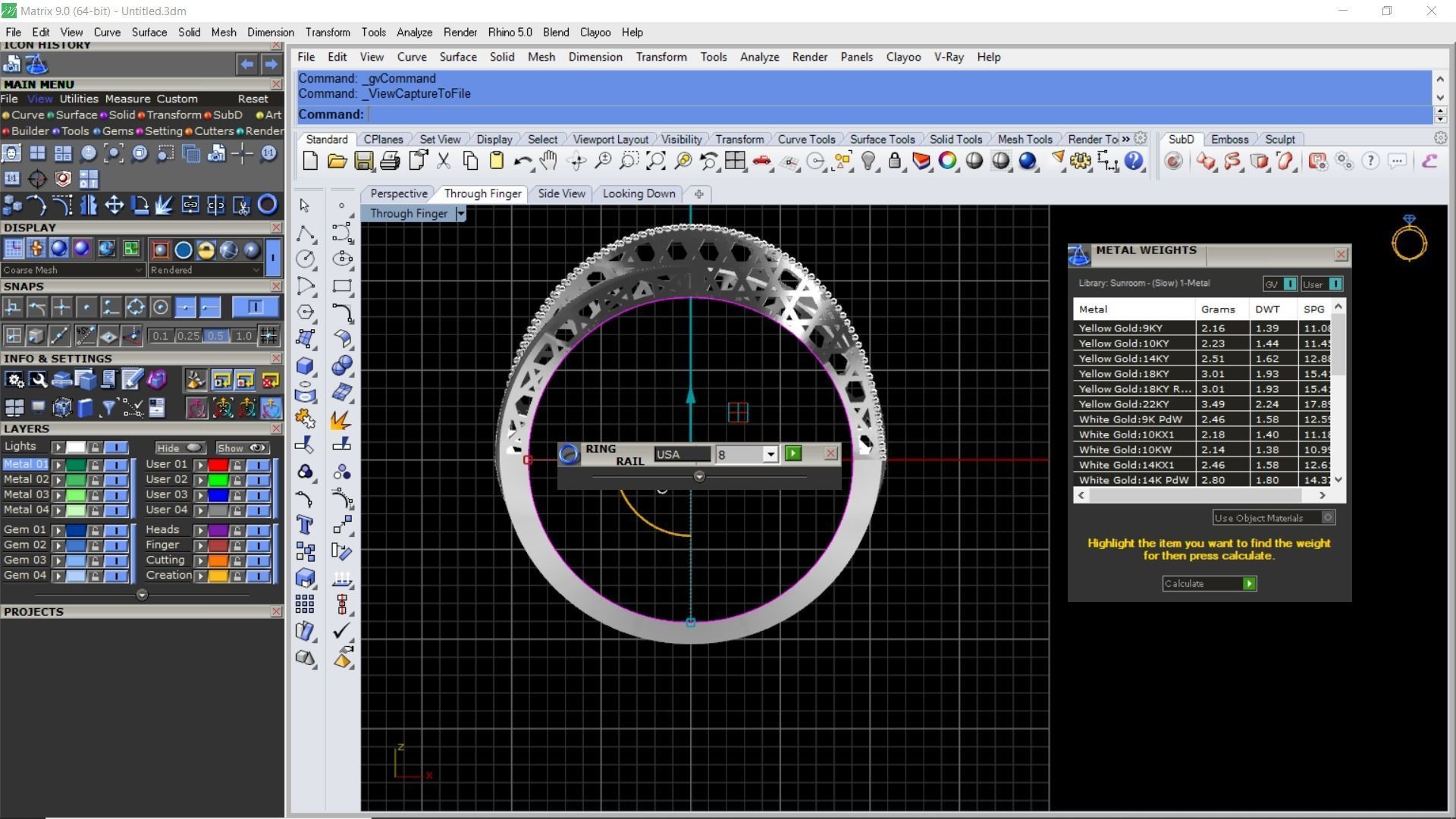Open the ring size 8 dropdown
Viewport: 1456px width, 819px height.
[770, 454]
